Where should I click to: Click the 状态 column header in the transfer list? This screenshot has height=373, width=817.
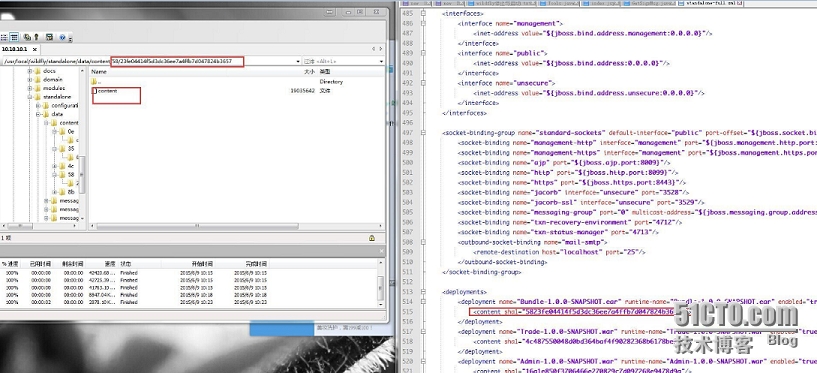pos(126,264)
